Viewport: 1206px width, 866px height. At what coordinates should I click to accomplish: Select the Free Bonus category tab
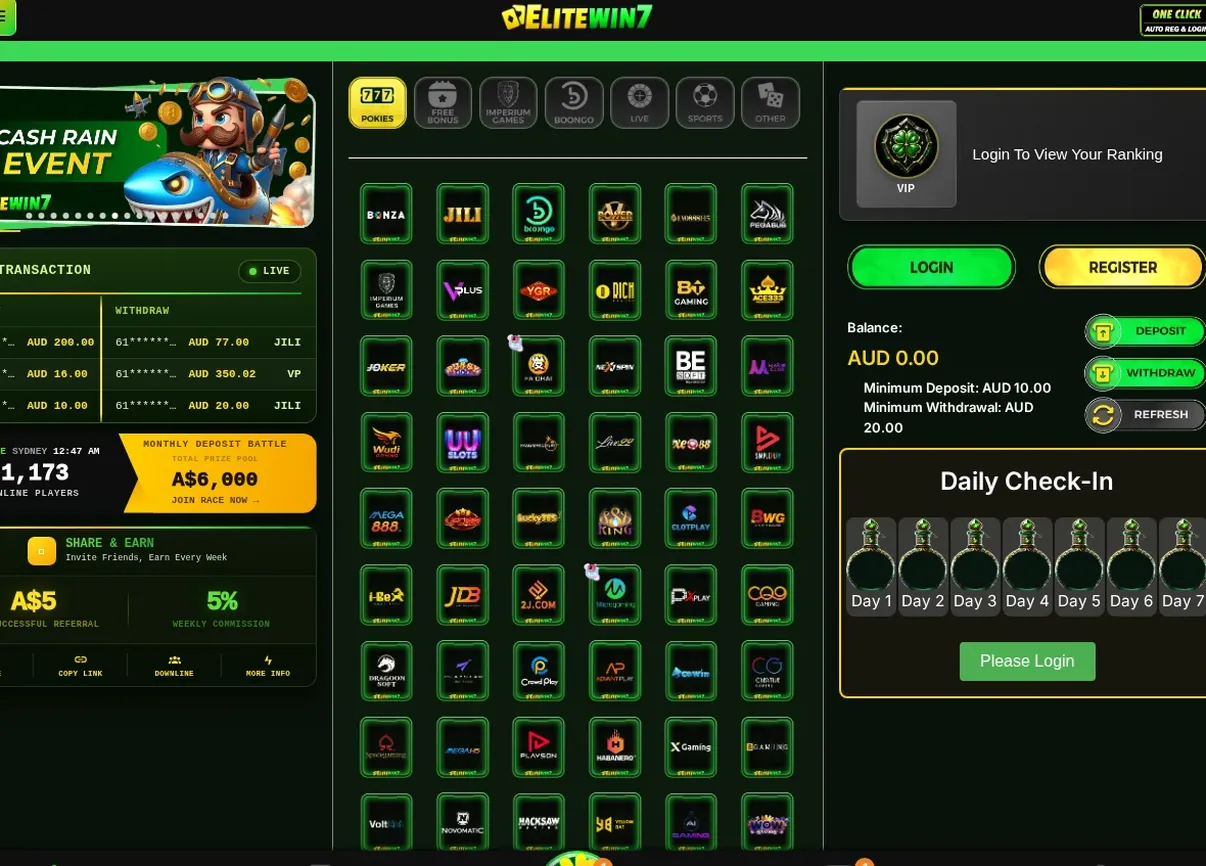click(443, 103)
